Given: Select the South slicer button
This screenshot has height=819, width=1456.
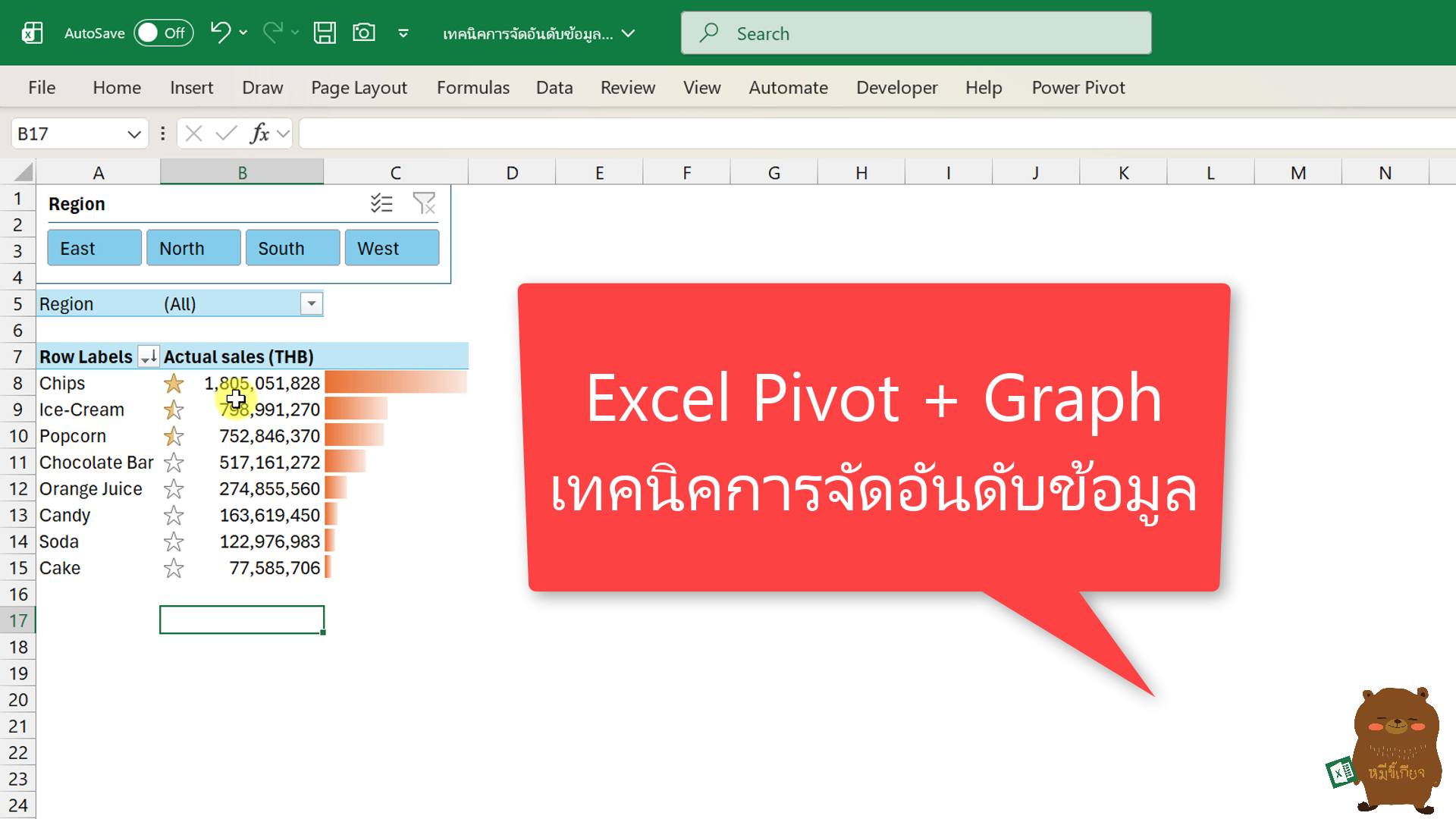Looking at the screenshot, I should click(293, 248).
